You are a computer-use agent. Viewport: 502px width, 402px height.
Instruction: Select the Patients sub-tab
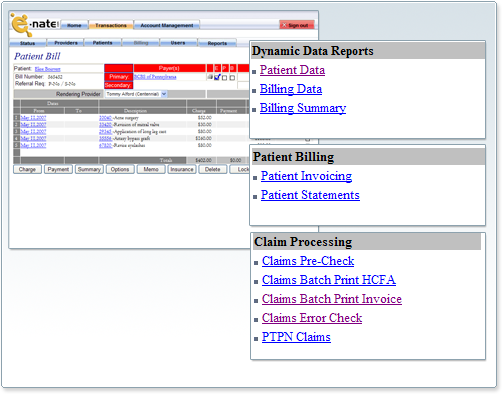(x=102, y=43)
